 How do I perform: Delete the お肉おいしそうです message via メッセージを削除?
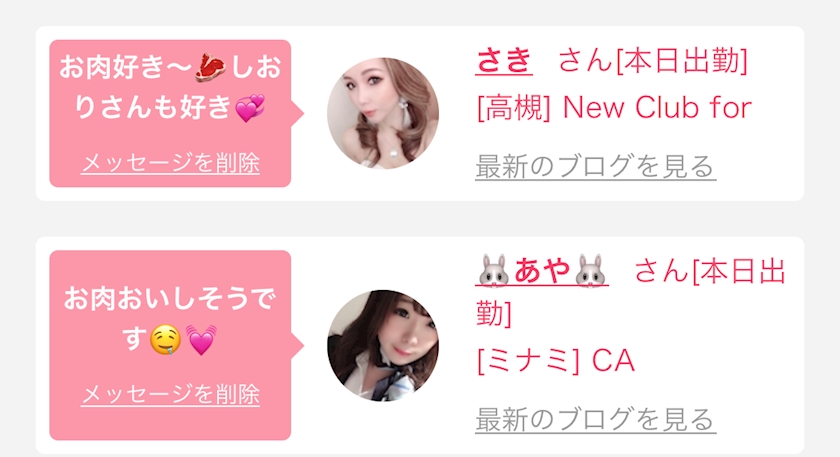(170, 395)
